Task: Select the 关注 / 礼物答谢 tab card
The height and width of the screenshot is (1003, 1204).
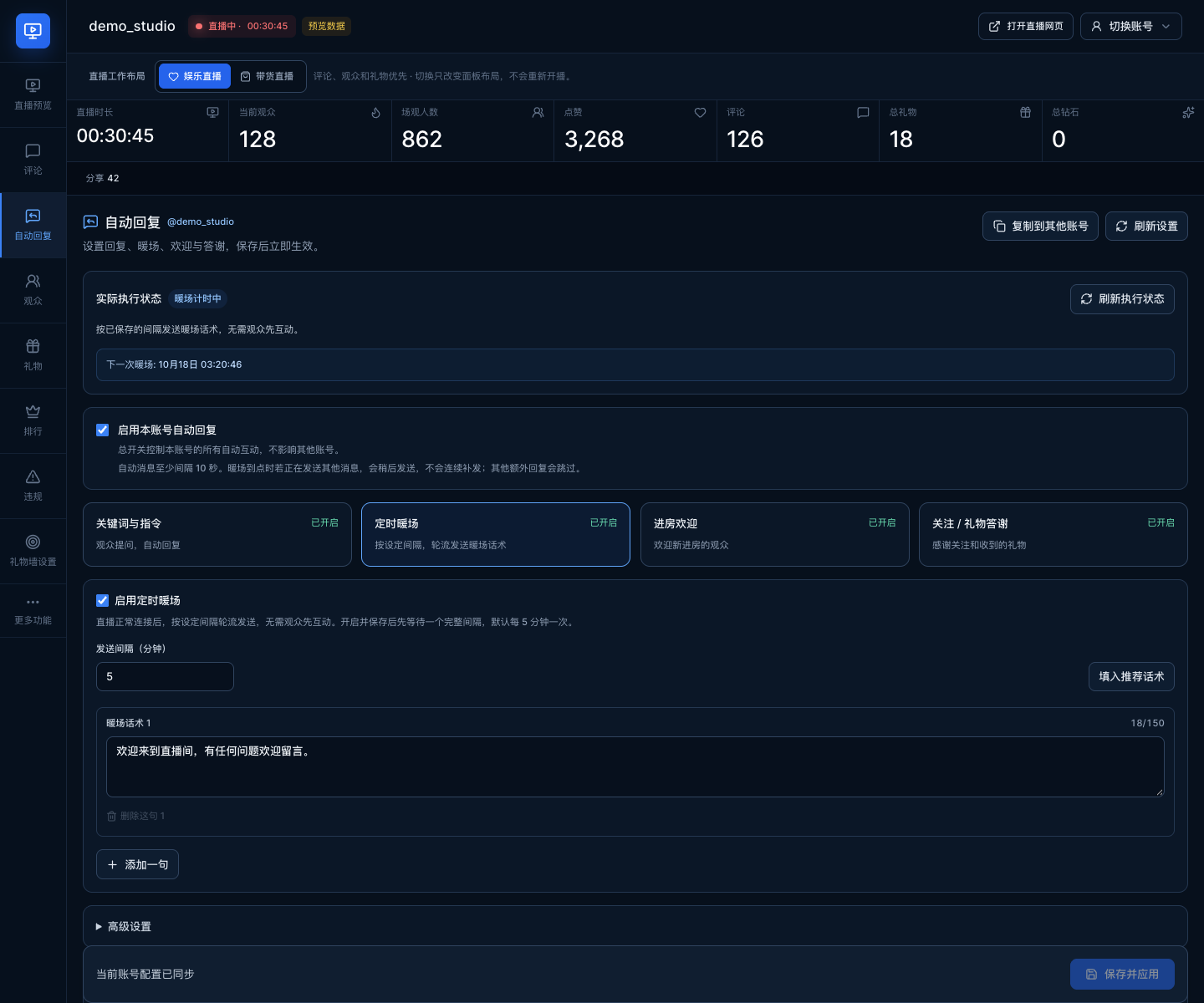Action: pyautogui.click(x=1053, y=534)
